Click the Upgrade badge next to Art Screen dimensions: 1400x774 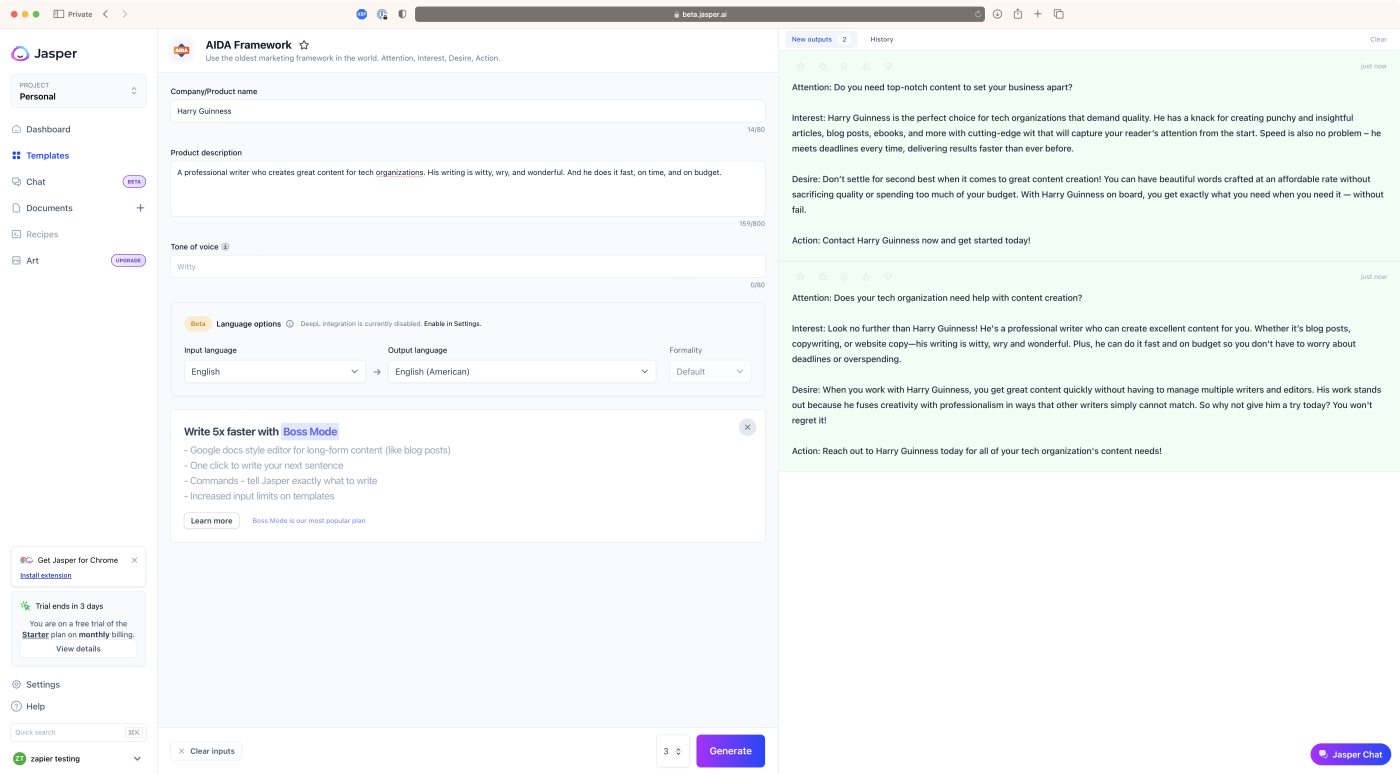128,260
